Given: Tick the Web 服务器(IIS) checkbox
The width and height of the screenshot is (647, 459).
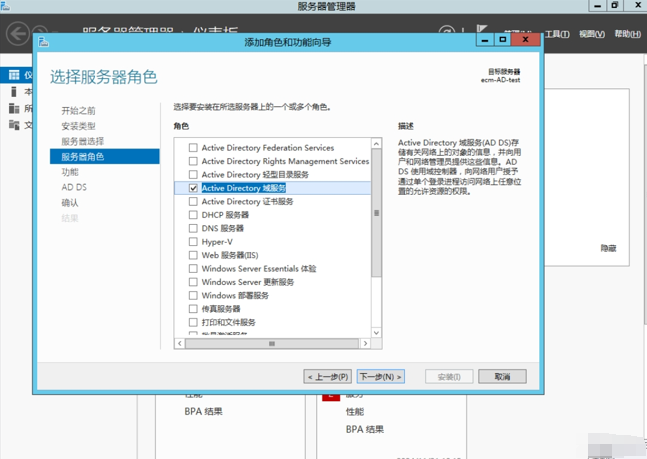Looking at the screenshot, I should 193,255.
